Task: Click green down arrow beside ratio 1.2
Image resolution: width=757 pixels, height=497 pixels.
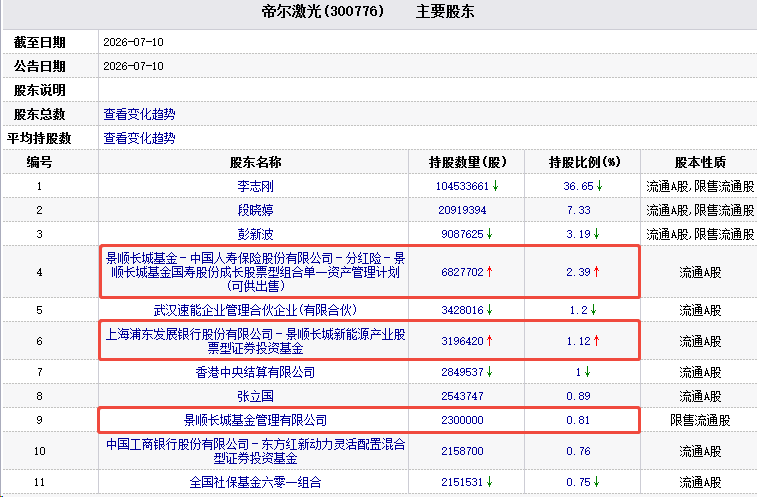Action: tap(593, 310)
